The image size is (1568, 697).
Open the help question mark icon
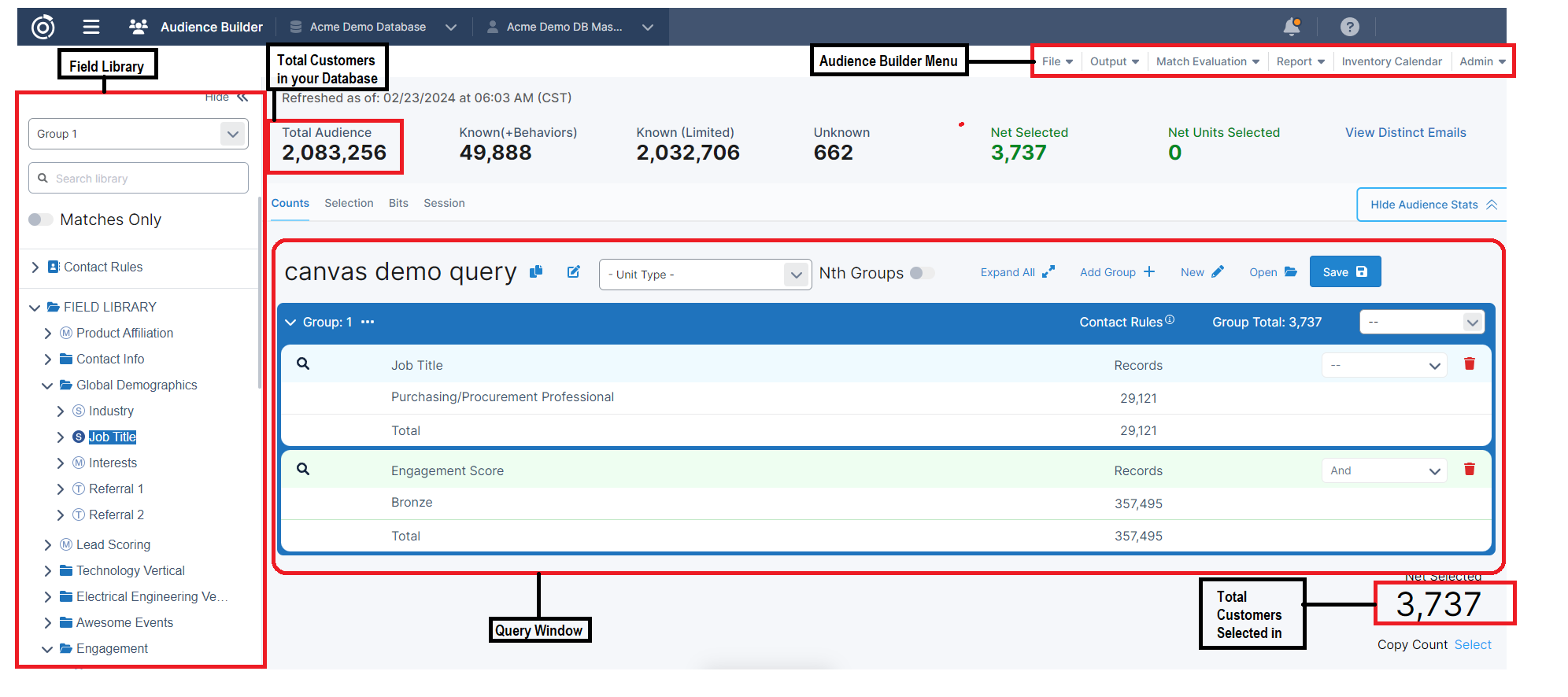1349,27
